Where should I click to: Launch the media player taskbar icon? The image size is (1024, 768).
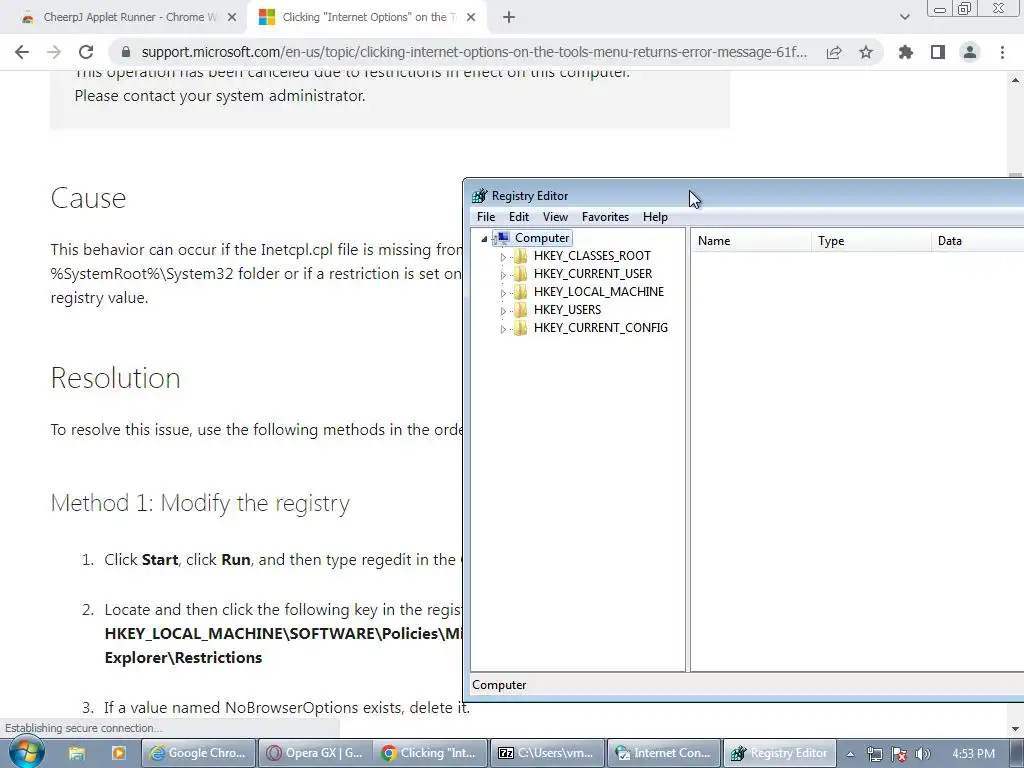(x=118, y=753)
